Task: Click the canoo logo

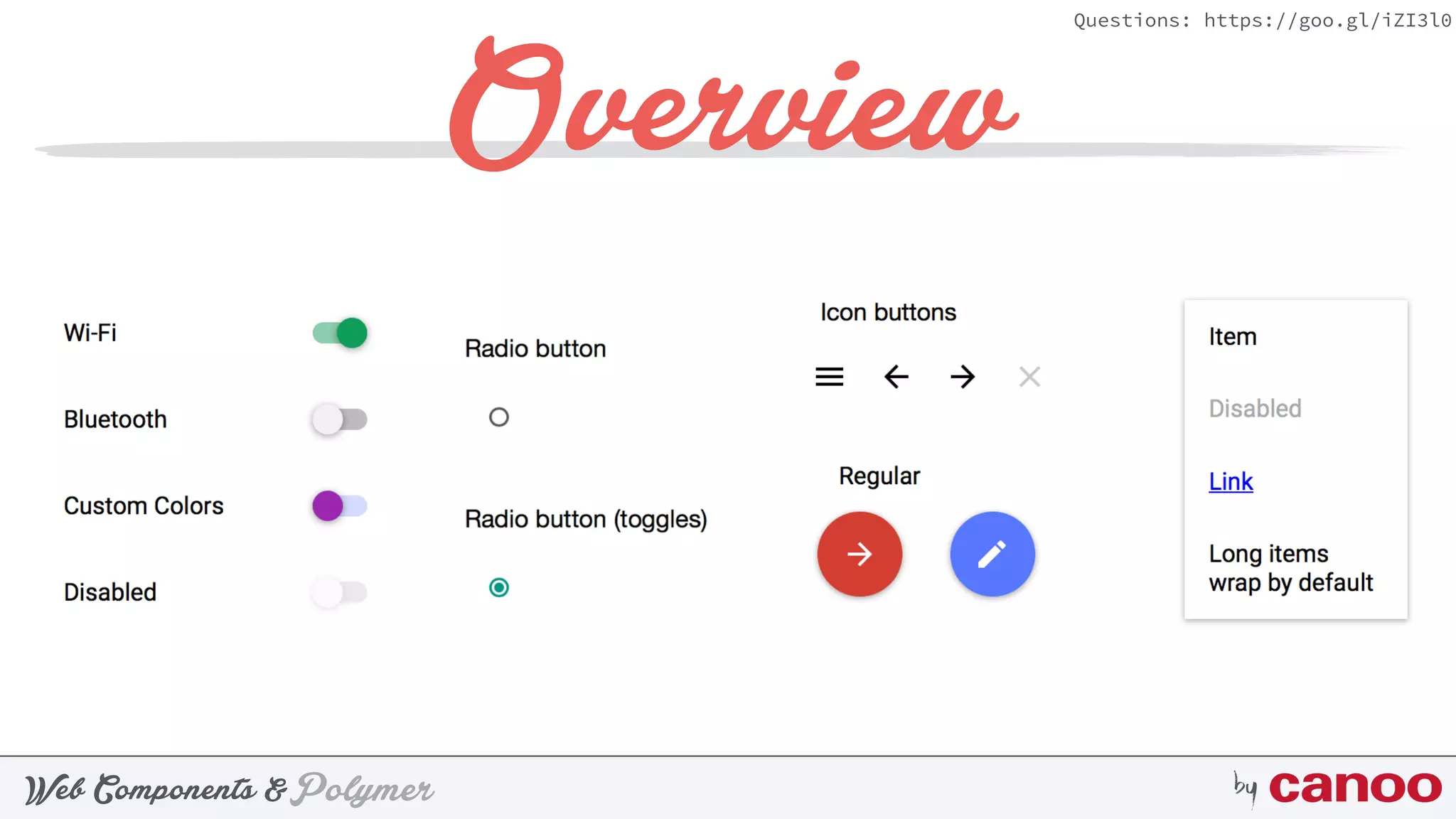Action: point(1355,788)
